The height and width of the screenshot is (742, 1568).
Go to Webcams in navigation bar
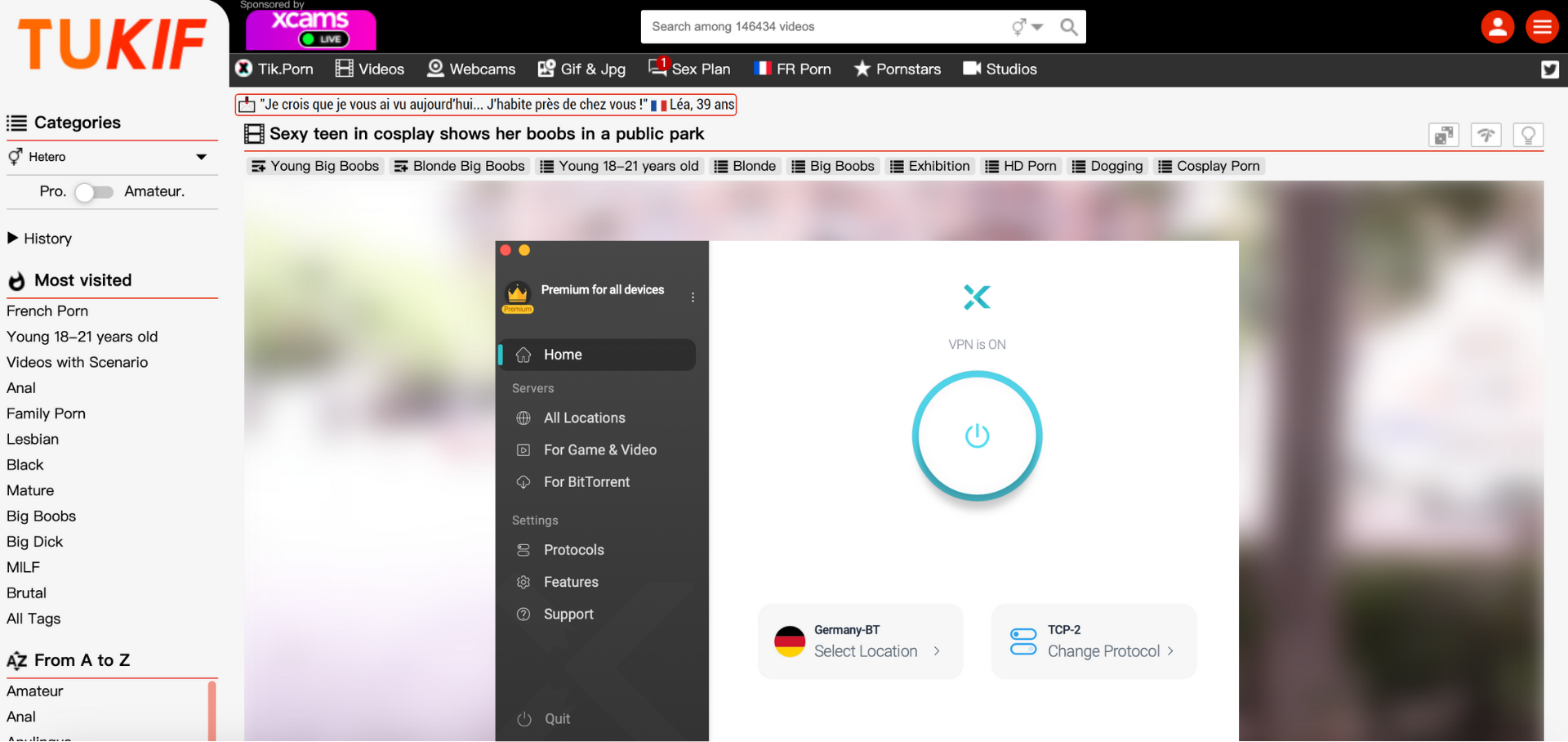[471, 69]
